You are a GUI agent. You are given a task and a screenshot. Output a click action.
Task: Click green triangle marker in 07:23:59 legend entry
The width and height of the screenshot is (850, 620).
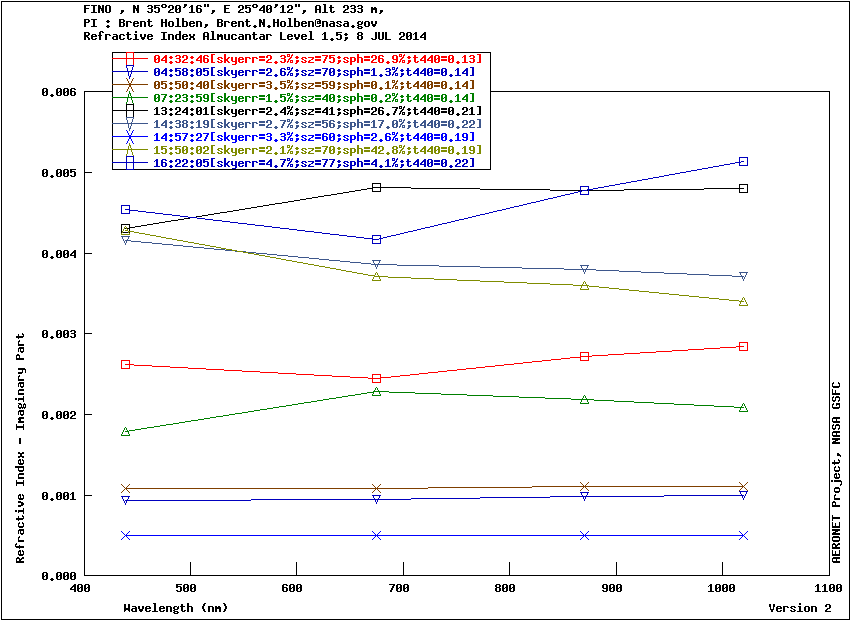tap(129, 98)
